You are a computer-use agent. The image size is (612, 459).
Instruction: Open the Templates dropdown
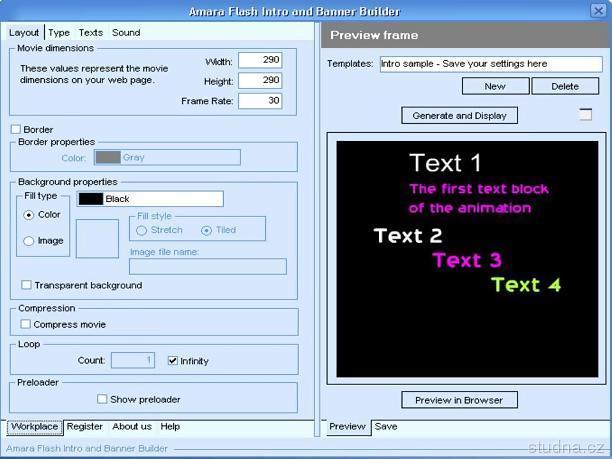coord(491,64)
